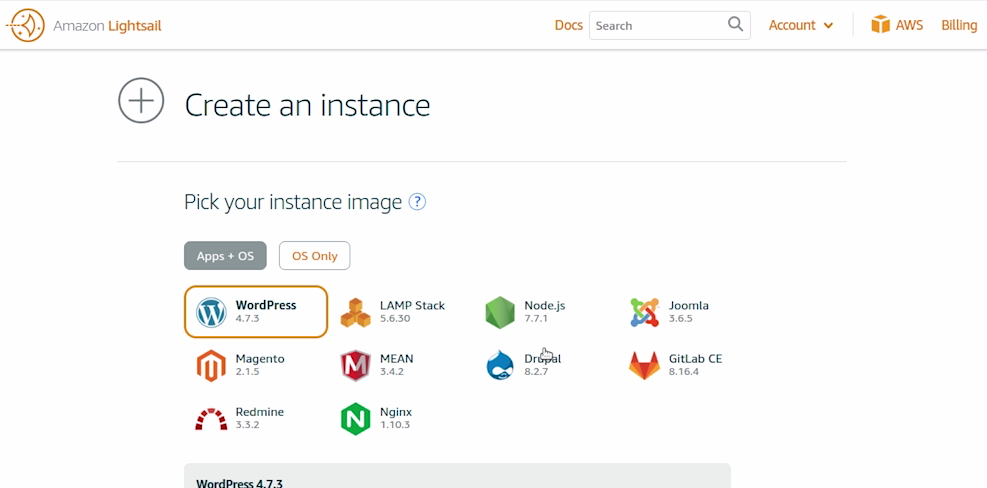The image size is (987, 488).
Task: Choose the LAMP Stack cubes icon
Action: [356, 312]
